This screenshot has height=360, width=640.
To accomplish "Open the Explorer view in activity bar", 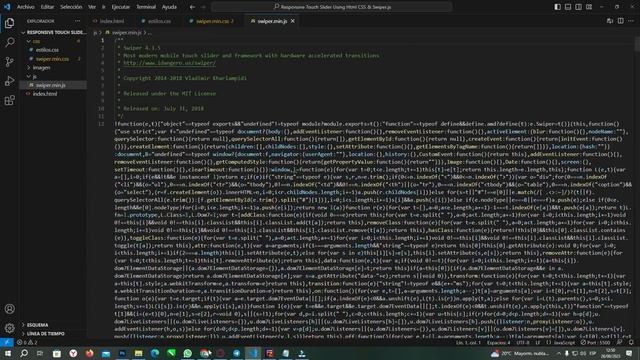I will click(9, 23).
